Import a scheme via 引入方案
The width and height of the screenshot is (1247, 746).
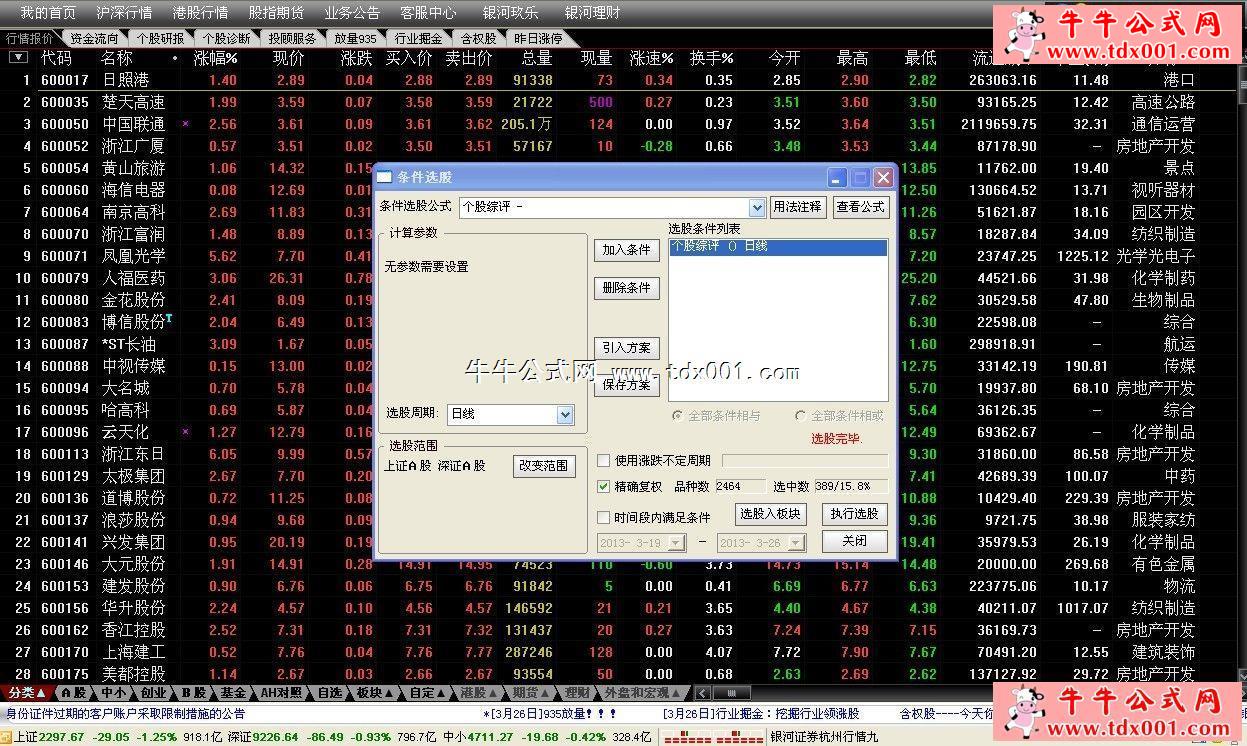[627, 348]
